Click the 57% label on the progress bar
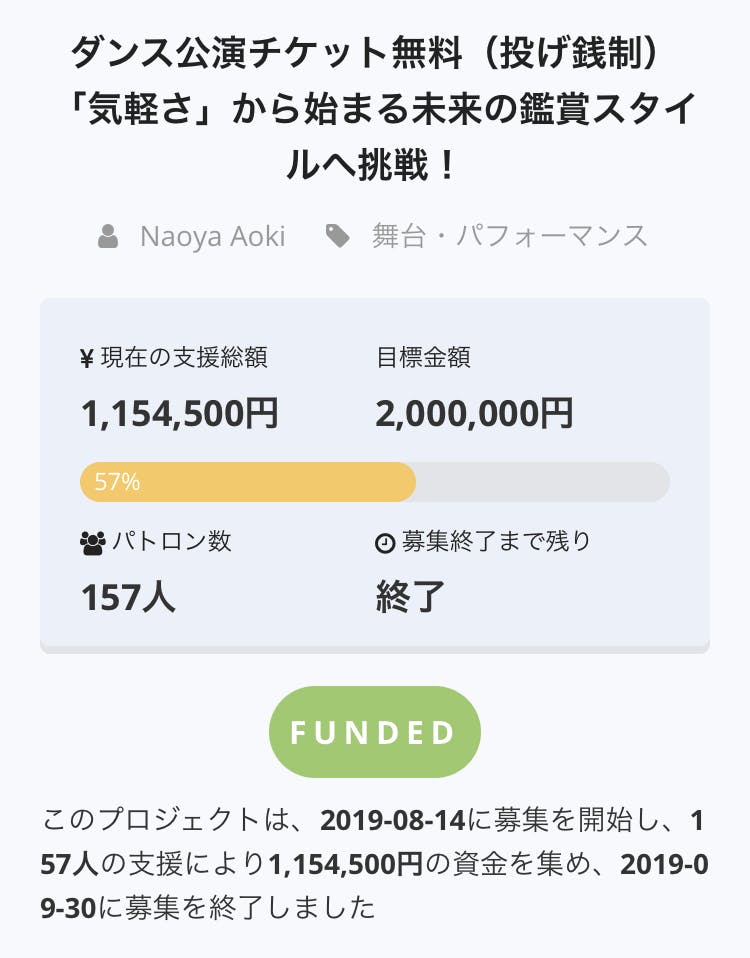The width and height of the screenshot is (750, 958). (x=117, y=482)
